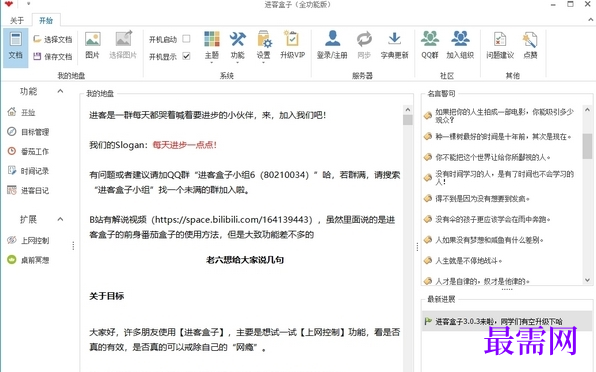The width and height of the screenshot is (596, 372).
Task: Select the 开始 ribbon tab
Action: [x=46, y=21]
